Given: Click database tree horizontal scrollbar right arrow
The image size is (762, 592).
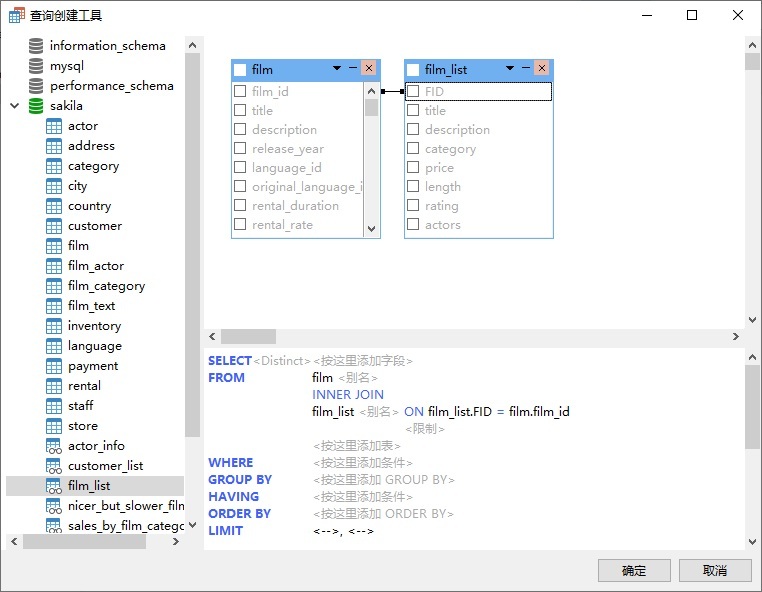Looking at the screenshot, I should point(176,541).
